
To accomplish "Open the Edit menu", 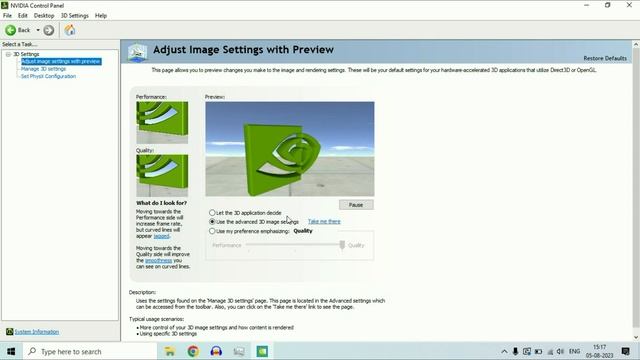I will [22, 16].
